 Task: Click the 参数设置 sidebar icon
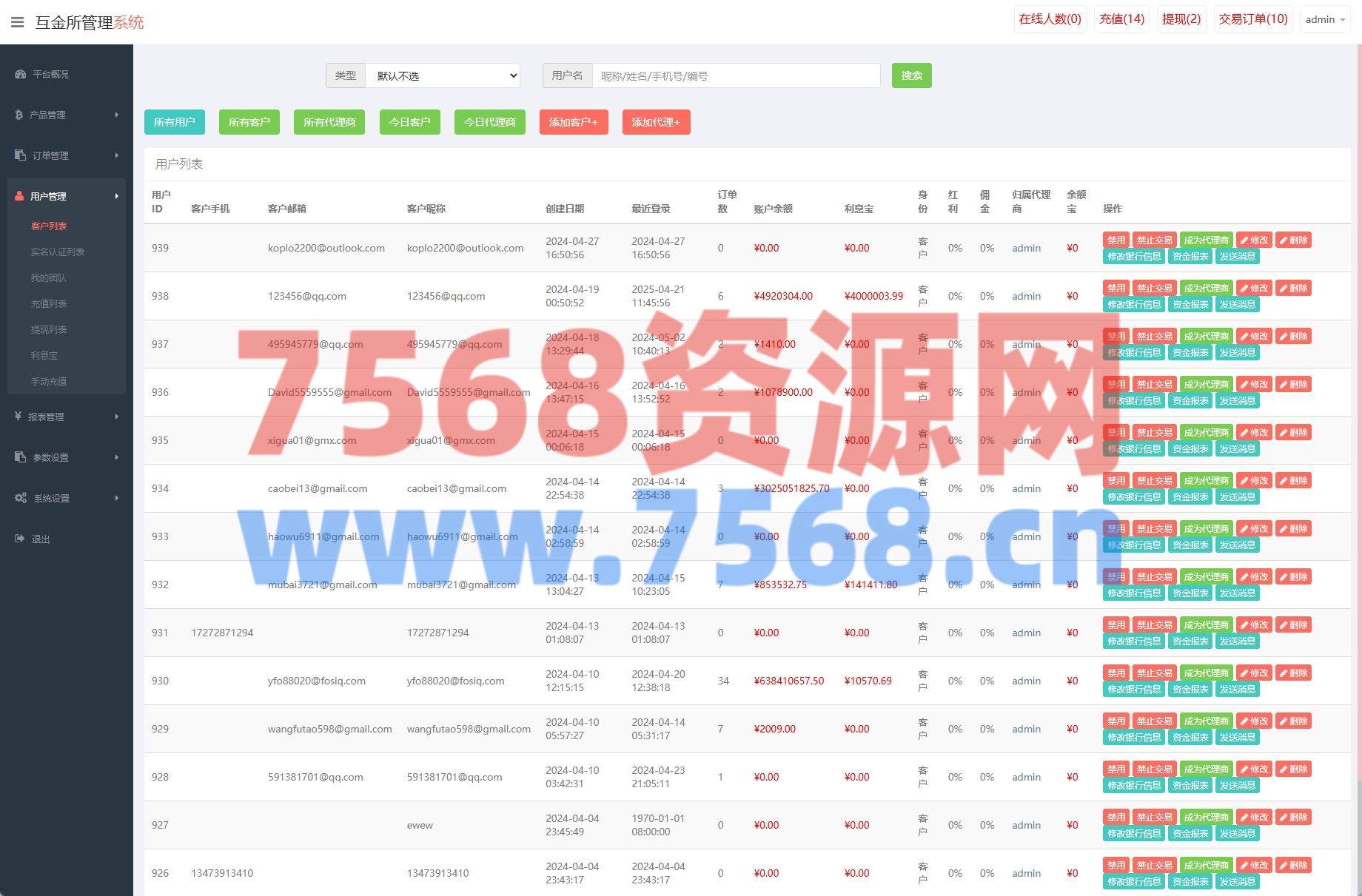(20, 457)
